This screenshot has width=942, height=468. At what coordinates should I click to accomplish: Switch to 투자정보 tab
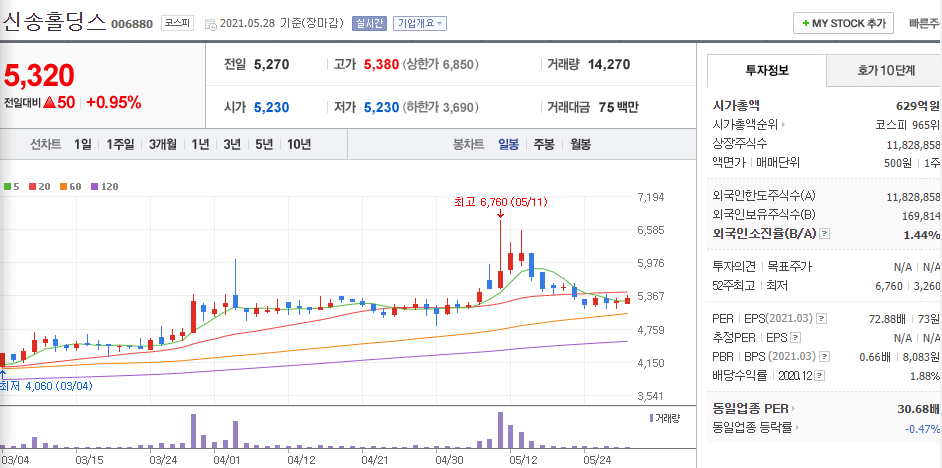[767, 70]
